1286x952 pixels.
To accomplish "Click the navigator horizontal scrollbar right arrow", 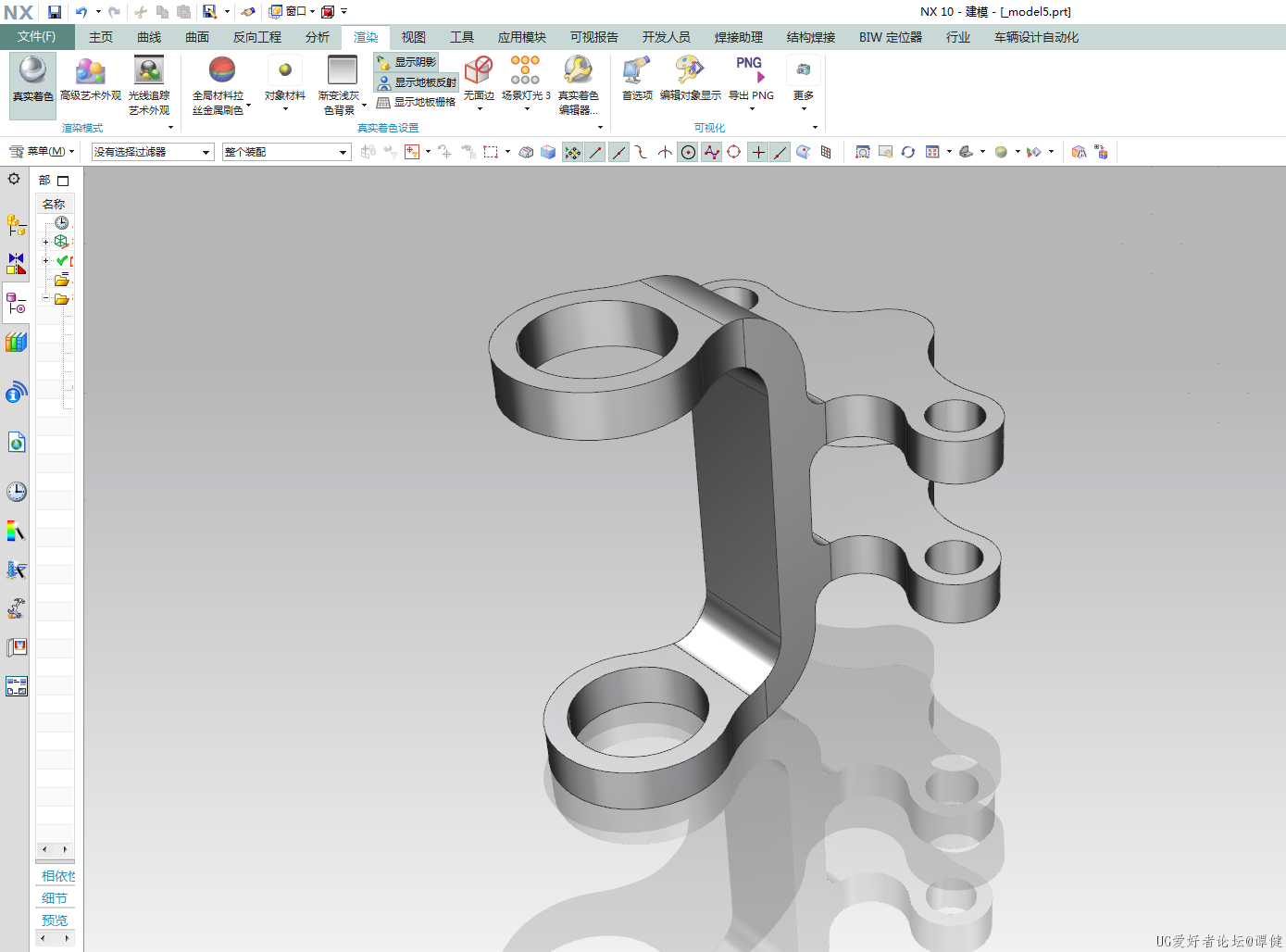I will [x=65, y=849].
